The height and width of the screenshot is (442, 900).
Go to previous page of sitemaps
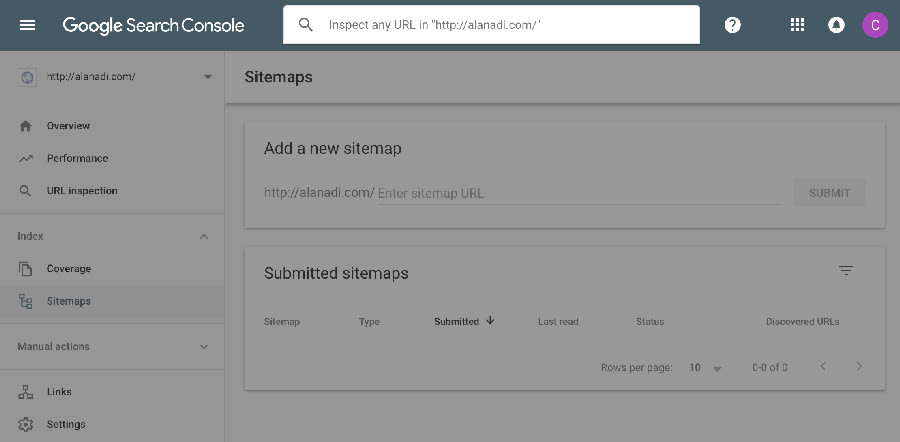click(823, 366)
